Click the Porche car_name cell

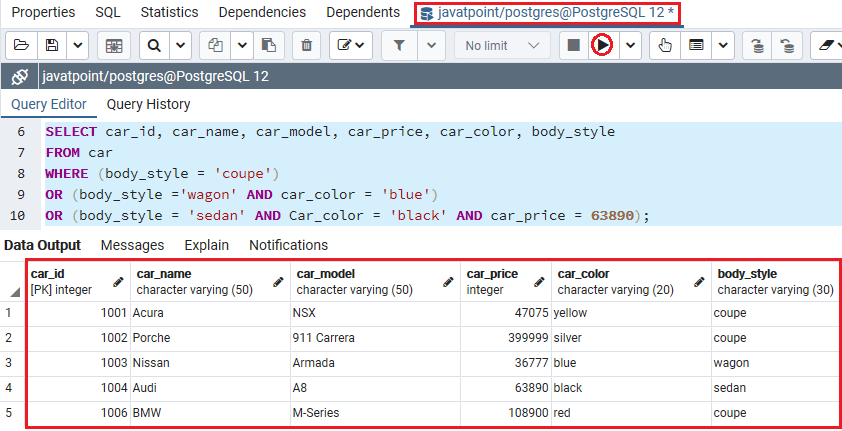pyautogui.click(x=210, y=338)
